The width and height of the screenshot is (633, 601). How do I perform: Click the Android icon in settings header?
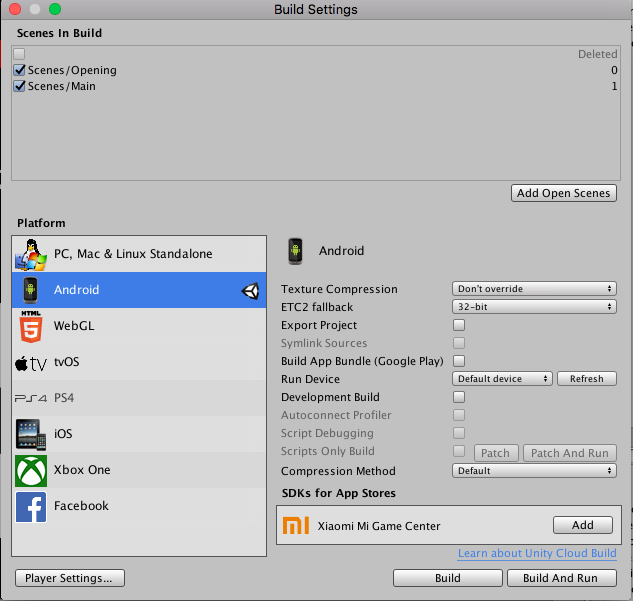[x=296, y=251]
